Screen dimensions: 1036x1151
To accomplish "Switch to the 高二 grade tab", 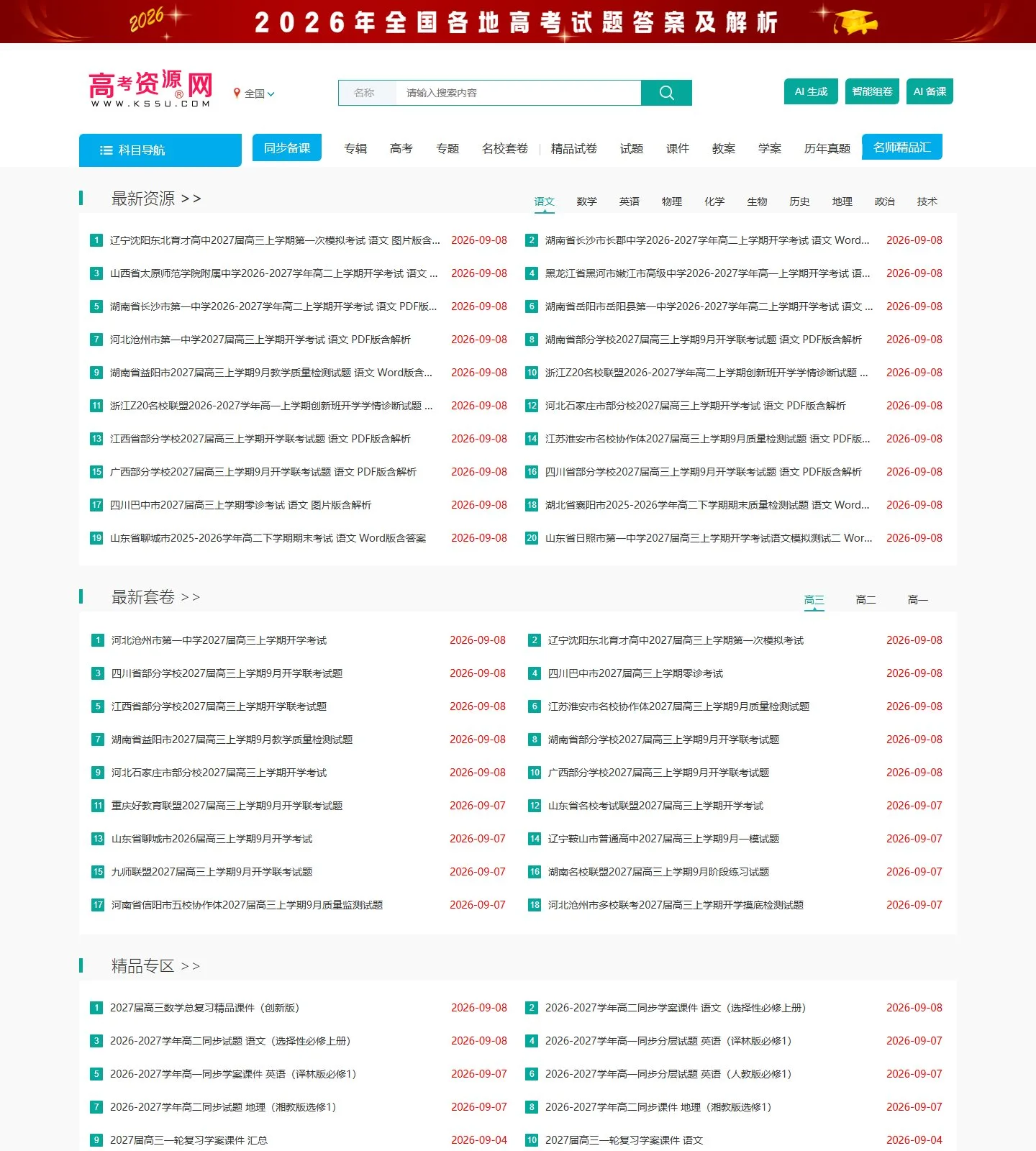I will tap(865, 600).
